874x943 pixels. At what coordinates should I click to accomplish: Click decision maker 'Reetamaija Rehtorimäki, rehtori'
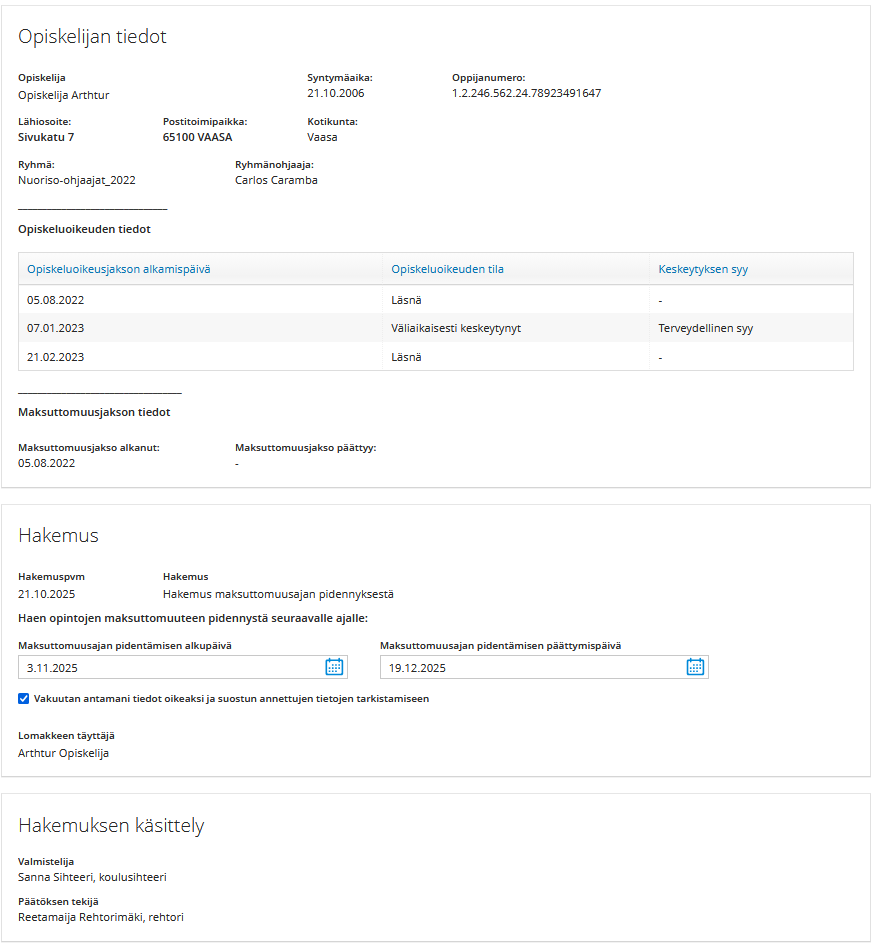tap(101, 917)
